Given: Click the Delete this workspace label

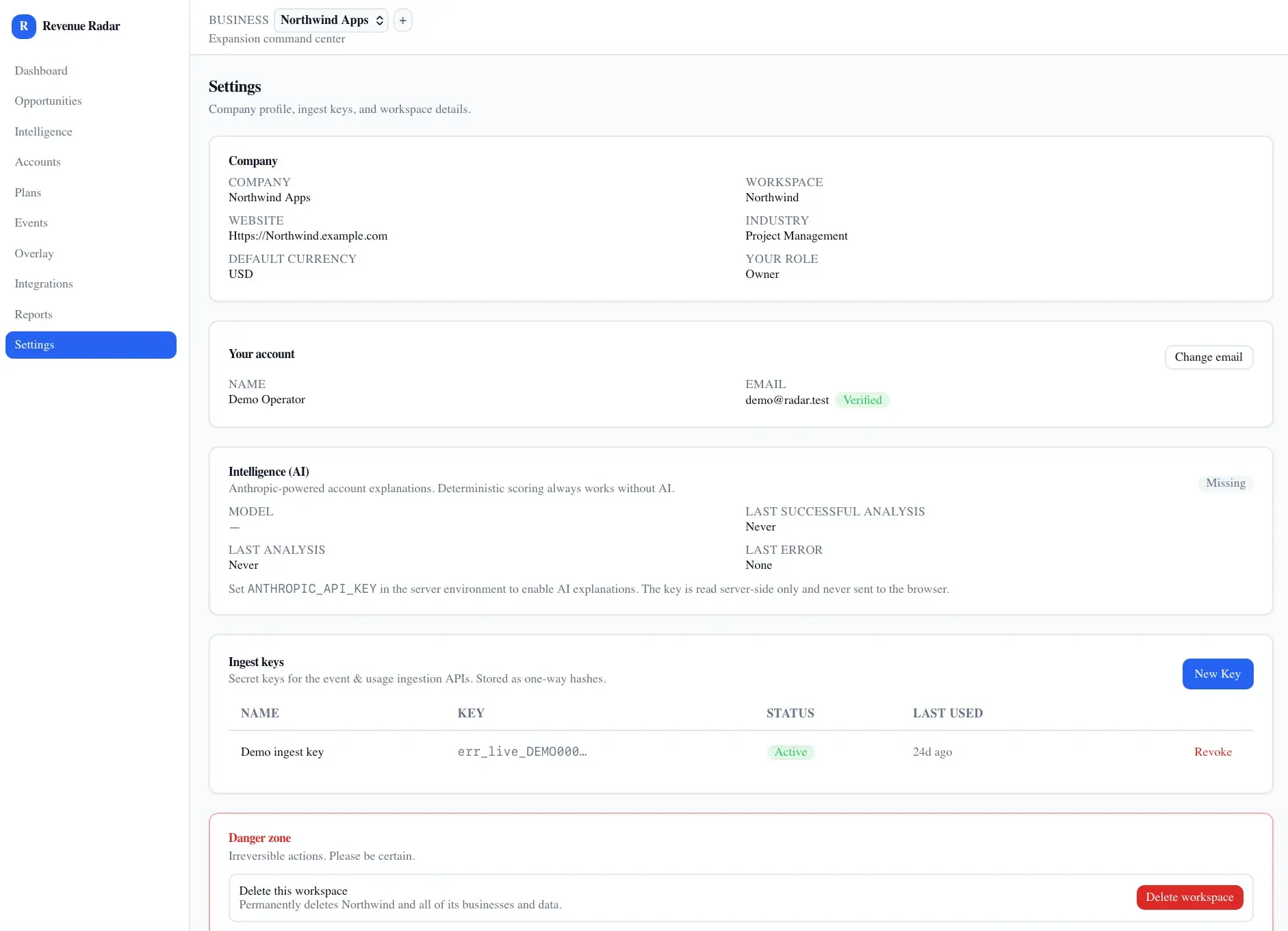Looking at the screenshot, I should pyautogui.click(x=293, y=891).
